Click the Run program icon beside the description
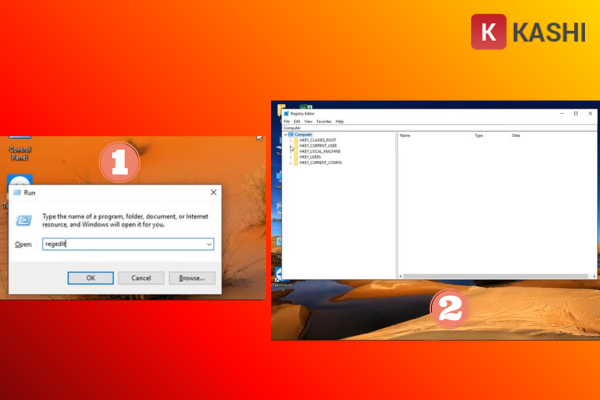This screenshot has width=600, height=400. (24, 220)
